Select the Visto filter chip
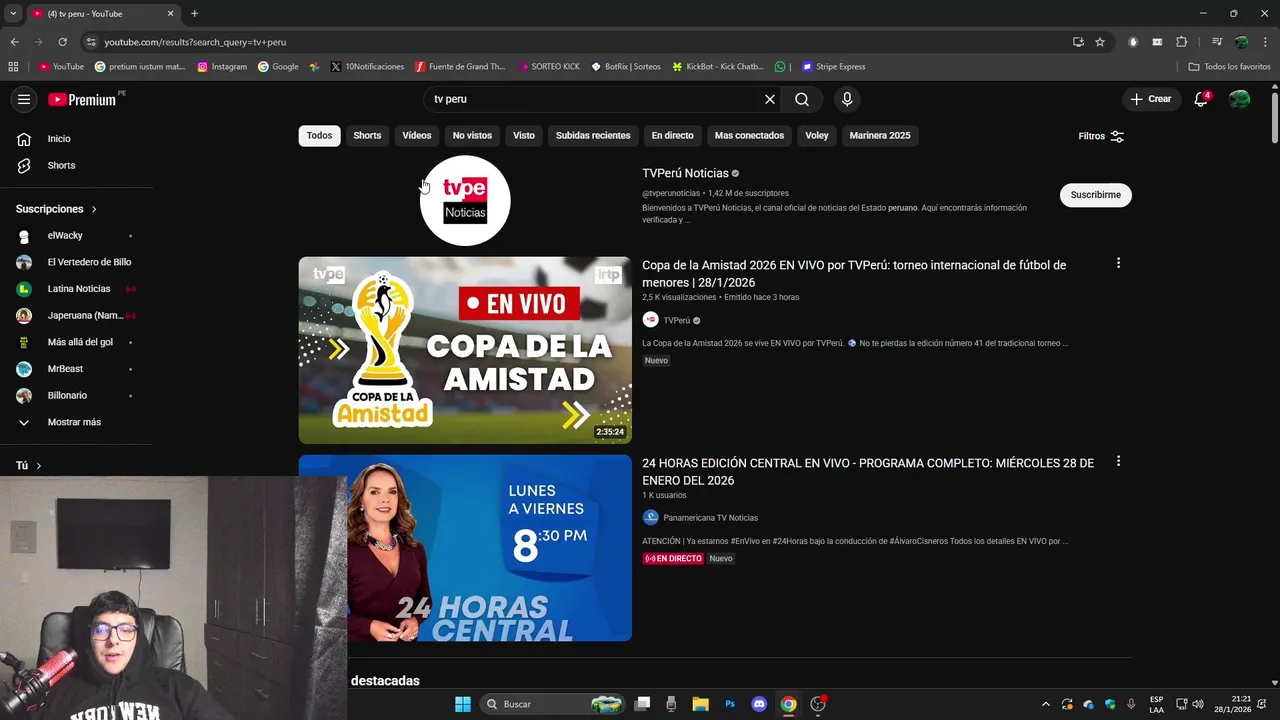 [x=524, y=136]
